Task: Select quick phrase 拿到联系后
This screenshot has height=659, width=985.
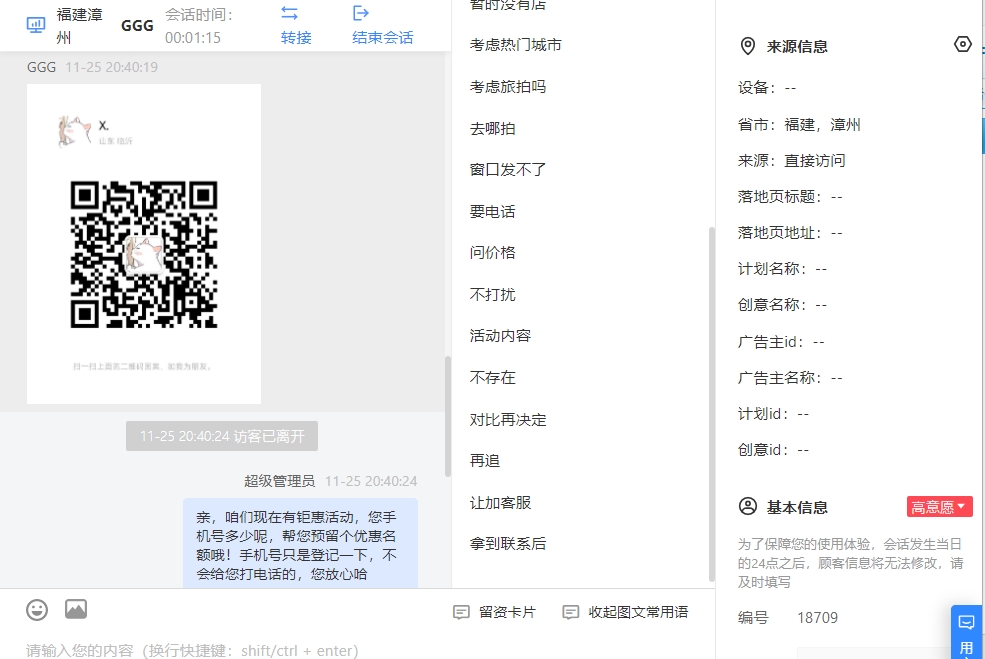Action: pos(508,543)
